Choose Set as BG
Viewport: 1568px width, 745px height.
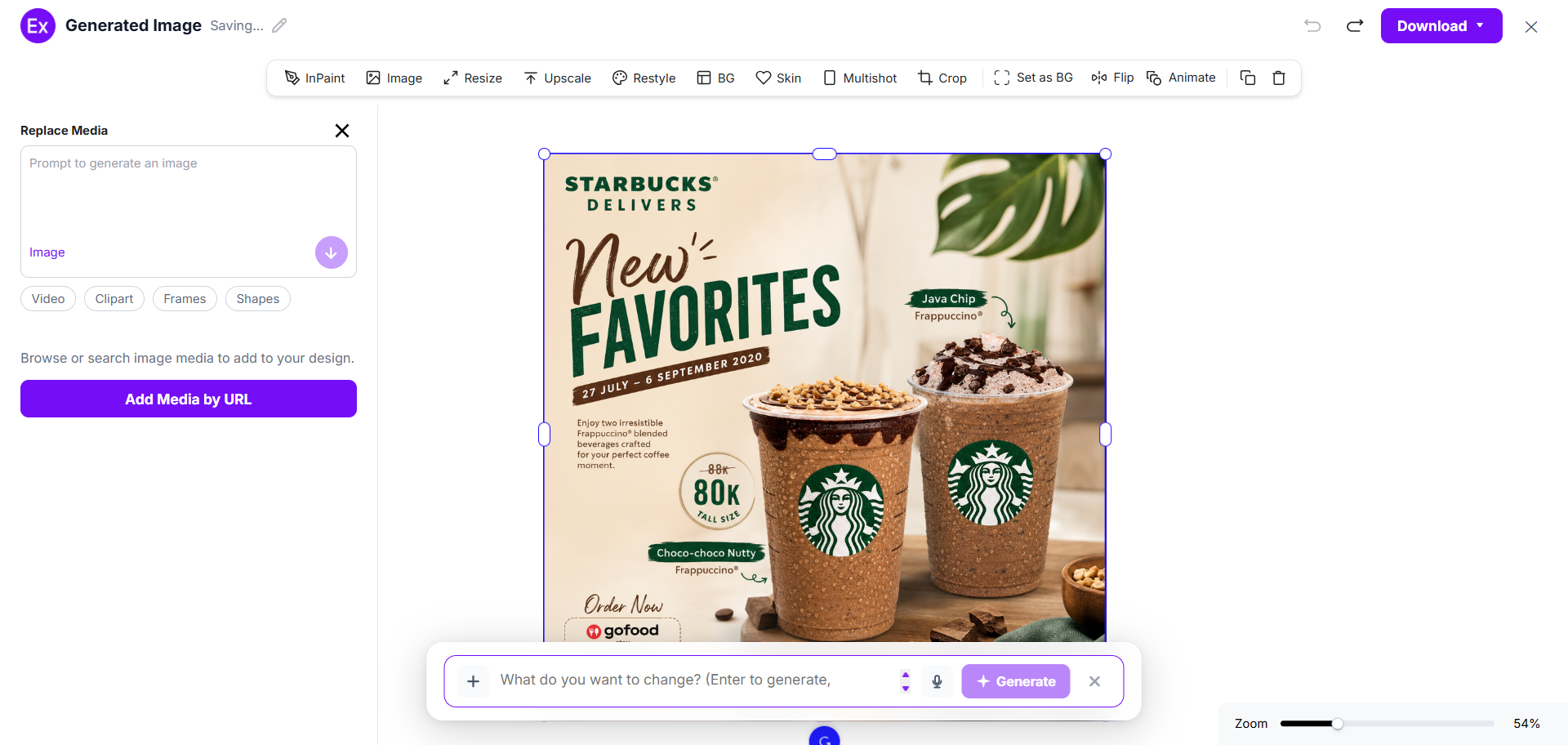click(x=1033, y=78)
